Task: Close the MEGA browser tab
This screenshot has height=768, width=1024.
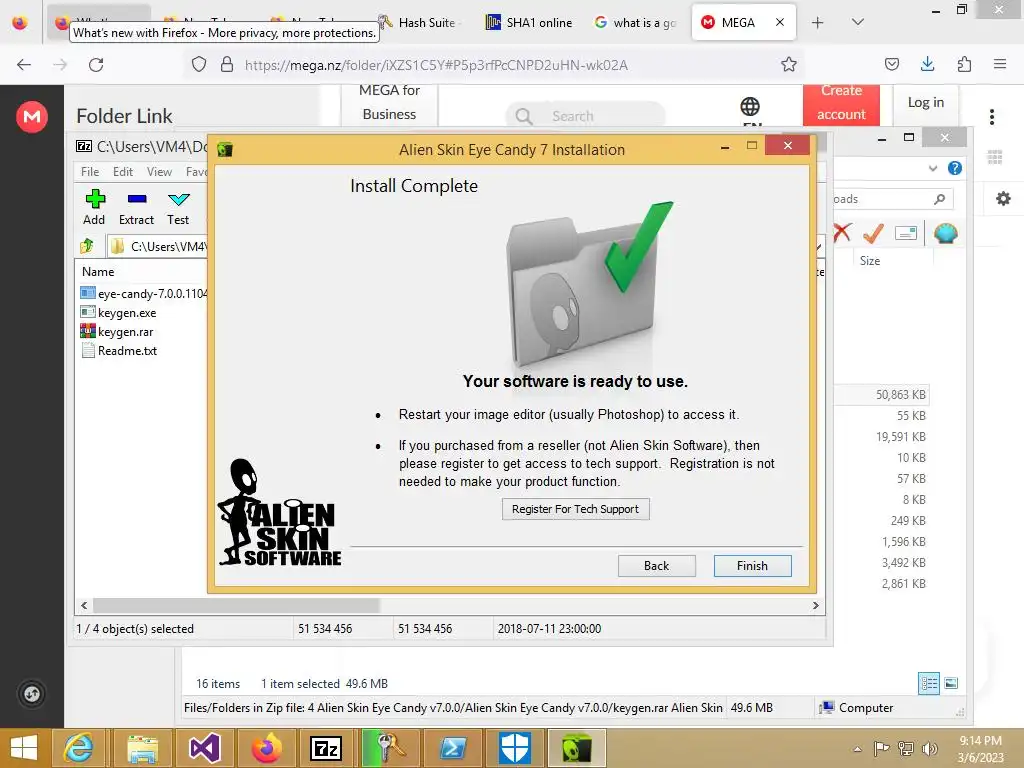Action: tap(780, 22)
